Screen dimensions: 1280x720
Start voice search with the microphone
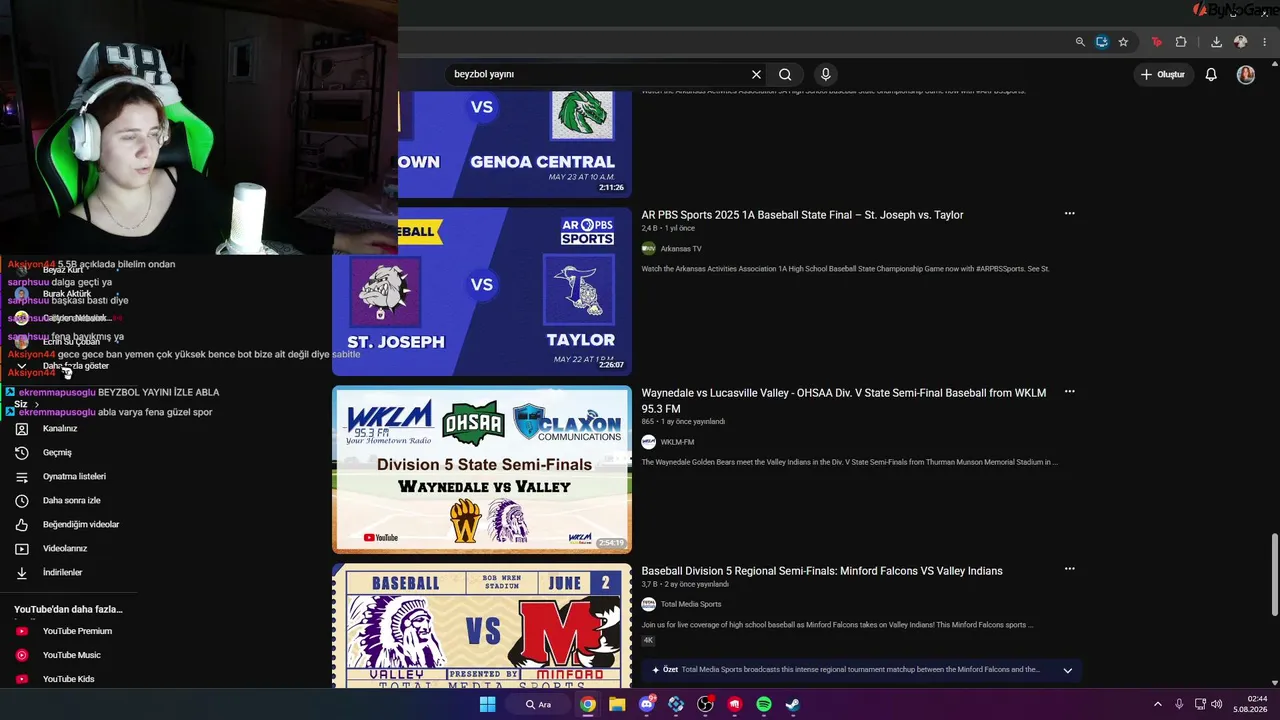tap(825, 74)
